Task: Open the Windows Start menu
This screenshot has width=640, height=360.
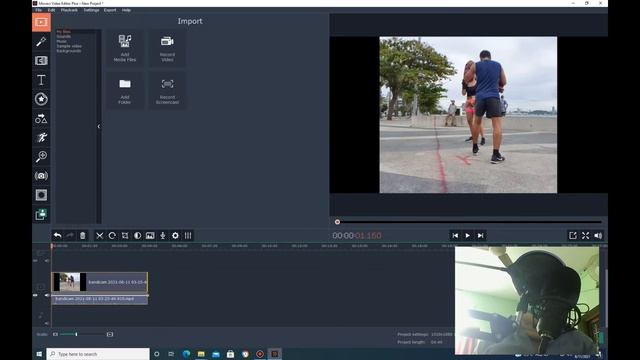Action: pos(39,354)
